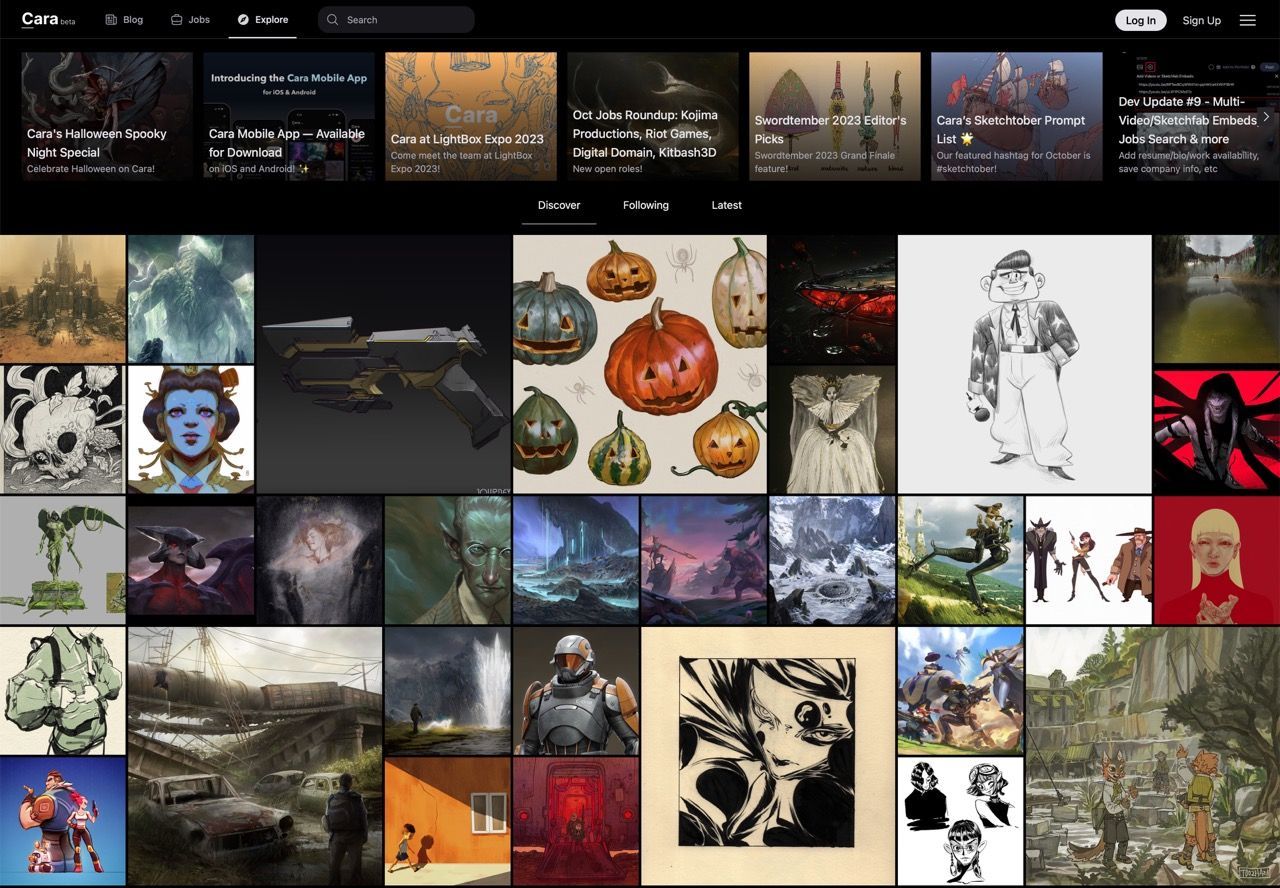Image resolution: width=1280 pixels, height=888 pixels.
Task: Open Cara's Halloween Spooky Night Special card
Action: click(107, 116)
